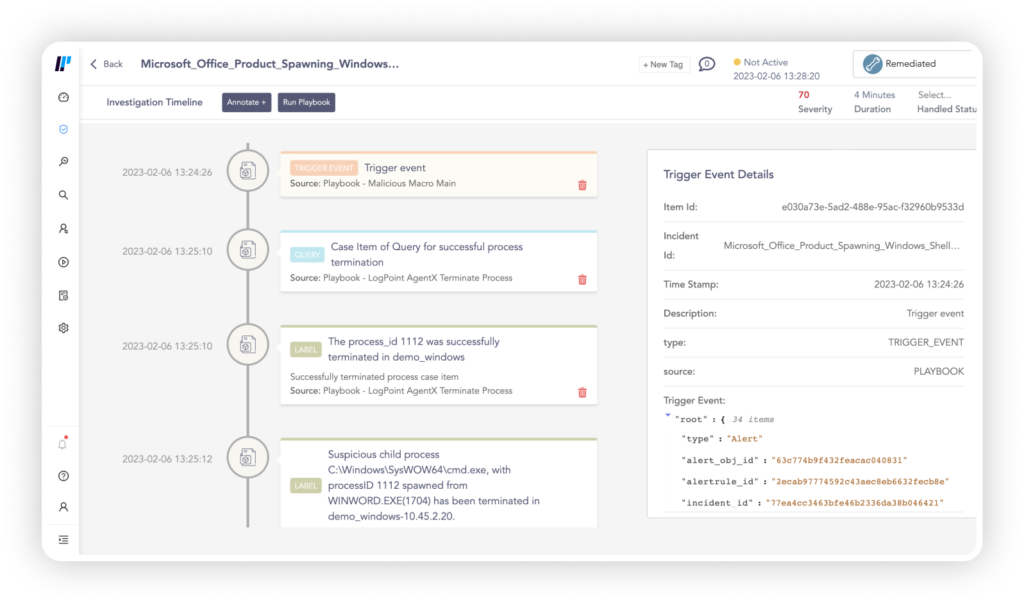Image resolution: width=1024 pixels, height=603 pixels.
Task: Click the timeline node icon for process_id 1112 label
Action: (248, 344)
